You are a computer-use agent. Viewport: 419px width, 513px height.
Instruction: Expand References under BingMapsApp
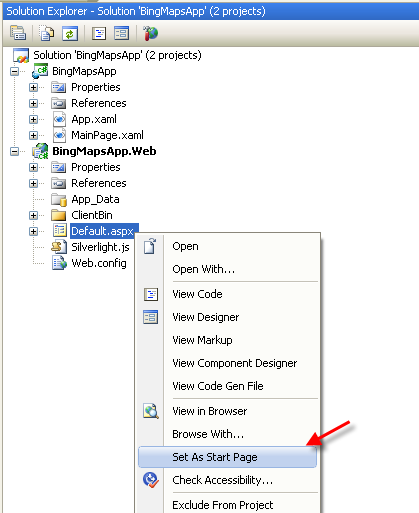tap(33, 103)
